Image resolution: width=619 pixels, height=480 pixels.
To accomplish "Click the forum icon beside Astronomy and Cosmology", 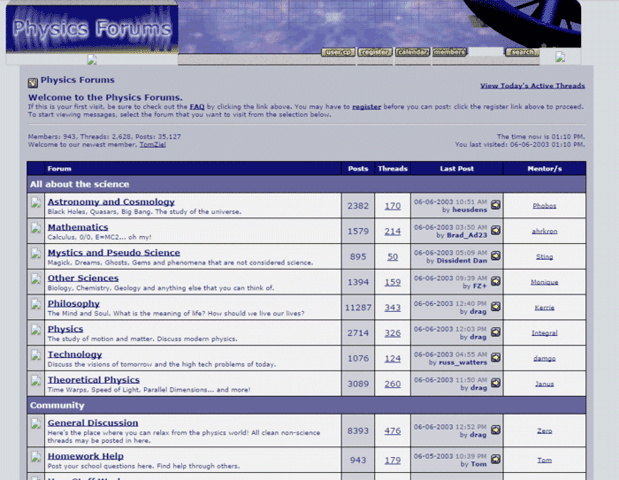I will pos(36,204).
